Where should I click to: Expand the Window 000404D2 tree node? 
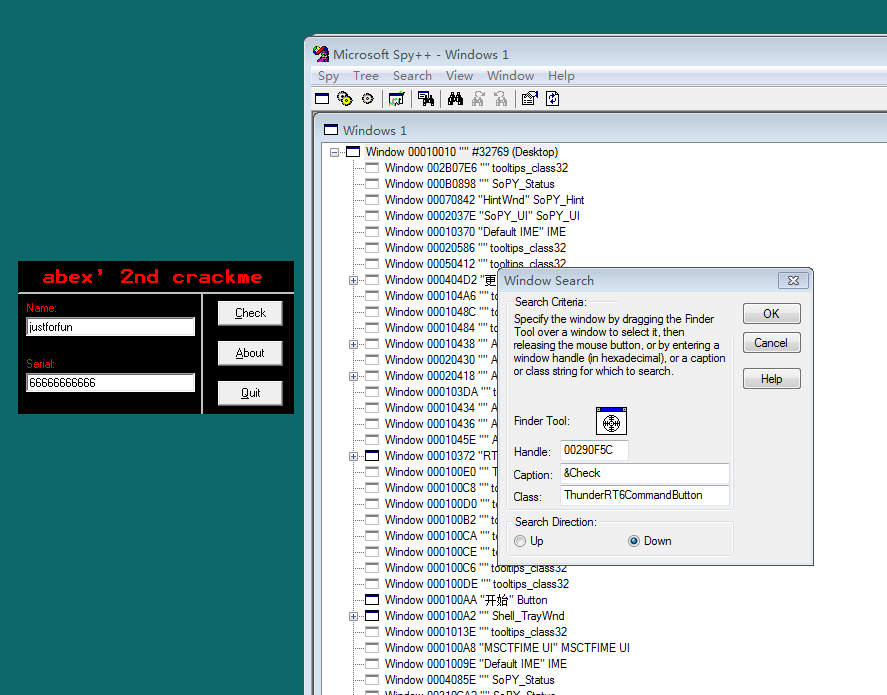tap(354, 280)
